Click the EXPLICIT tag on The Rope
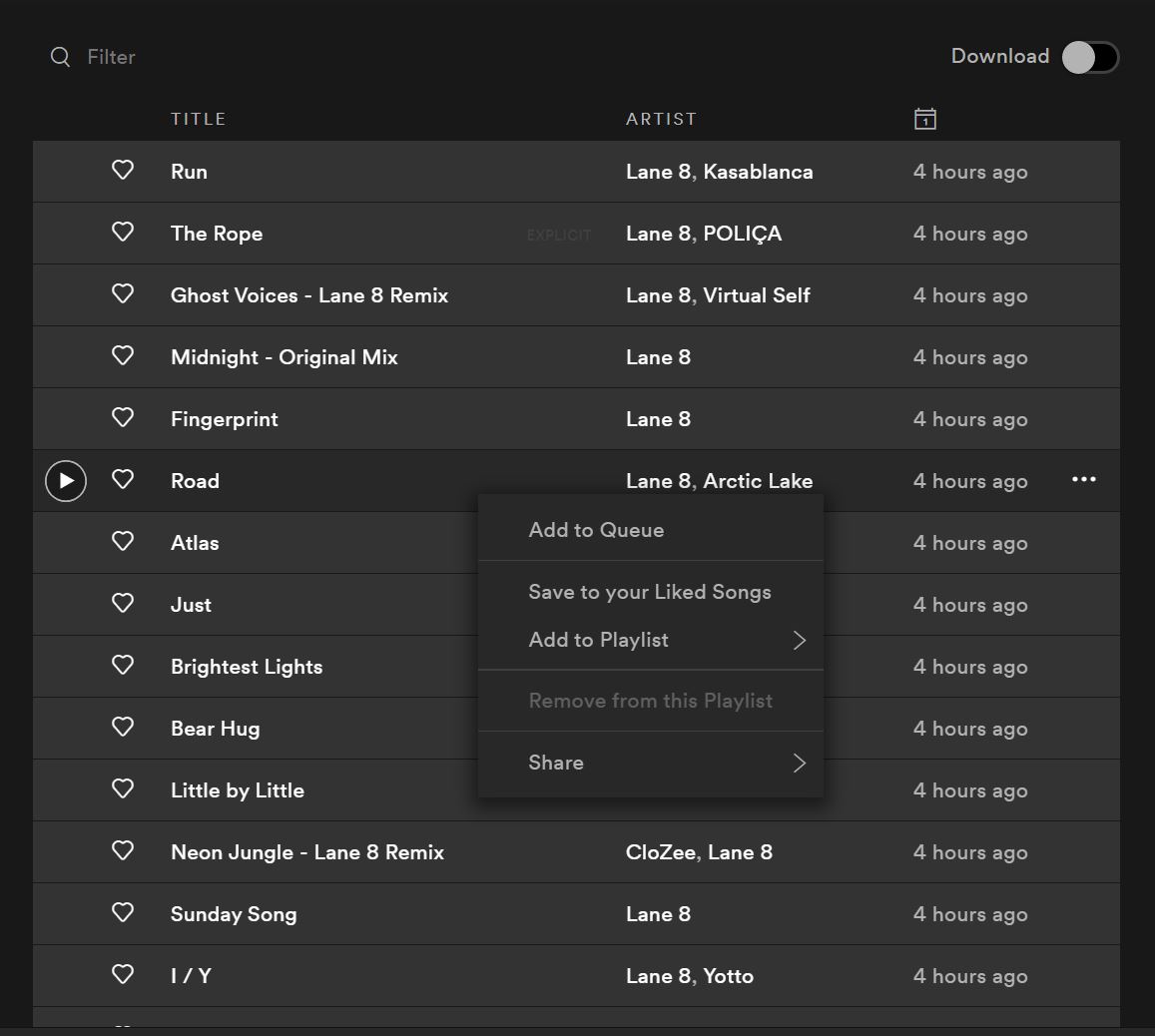This screenshot has width=1155, height=1036. click(x=559, y=235)
